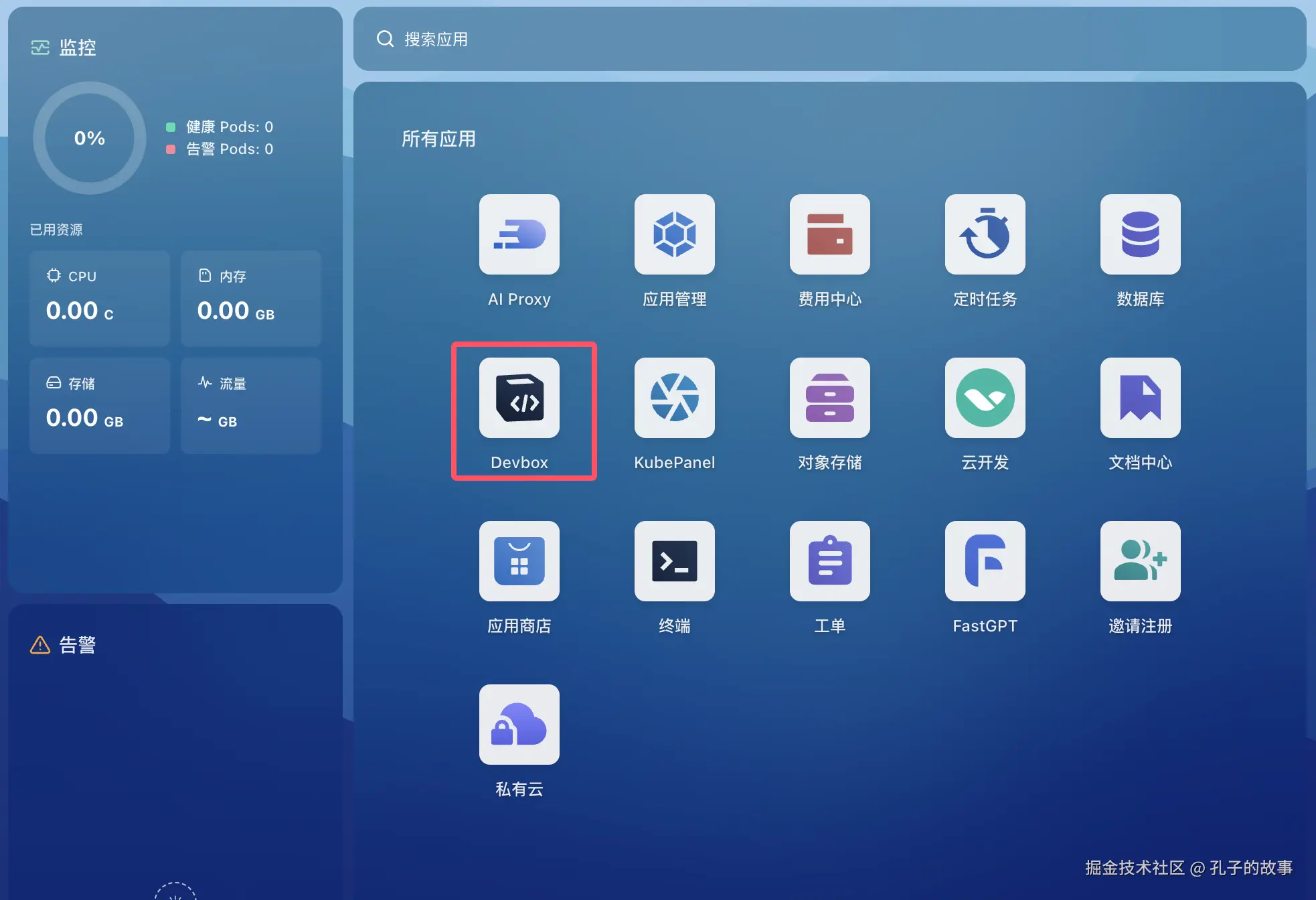Click the 监控 monitor panel title

pos(77,48)
